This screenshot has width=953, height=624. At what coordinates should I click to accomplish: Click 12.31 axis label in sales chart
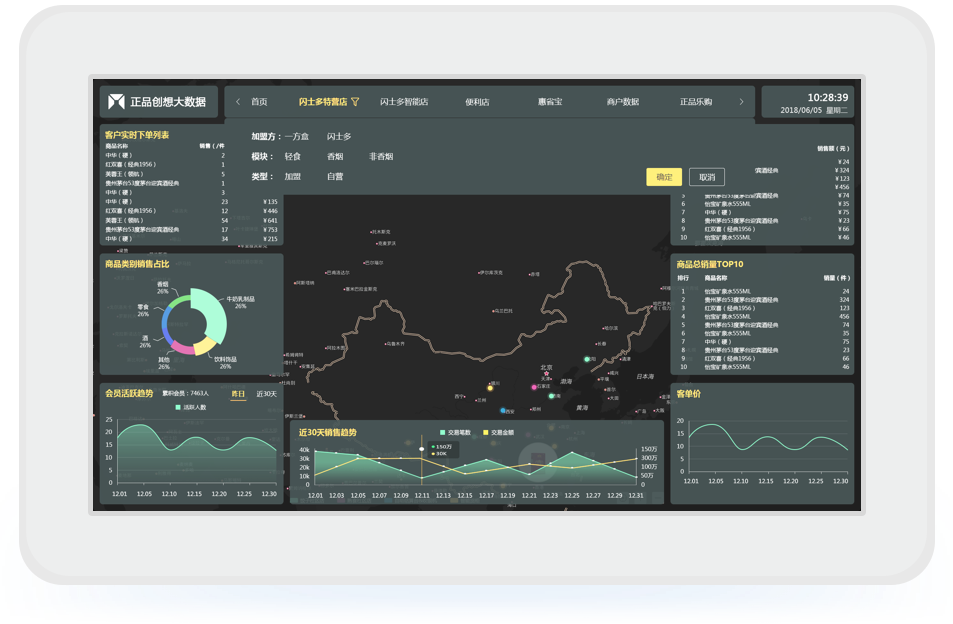(636, 496)
